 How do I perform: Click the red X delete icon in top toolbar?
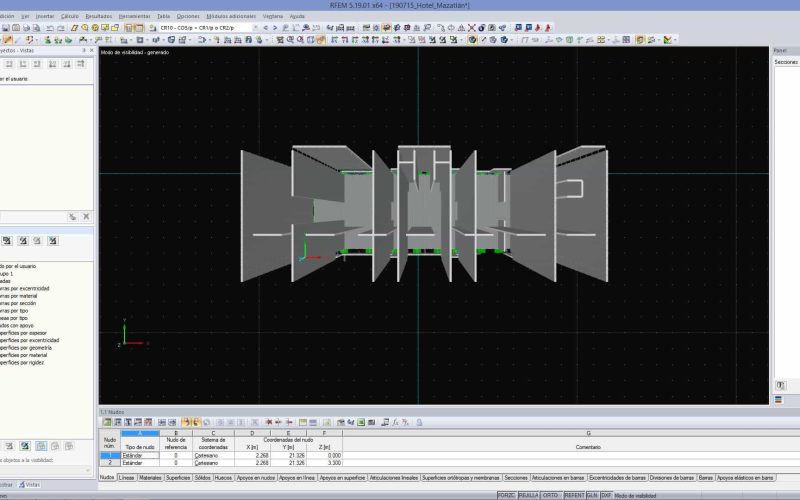pyautogui.click(x=471, y=28)
